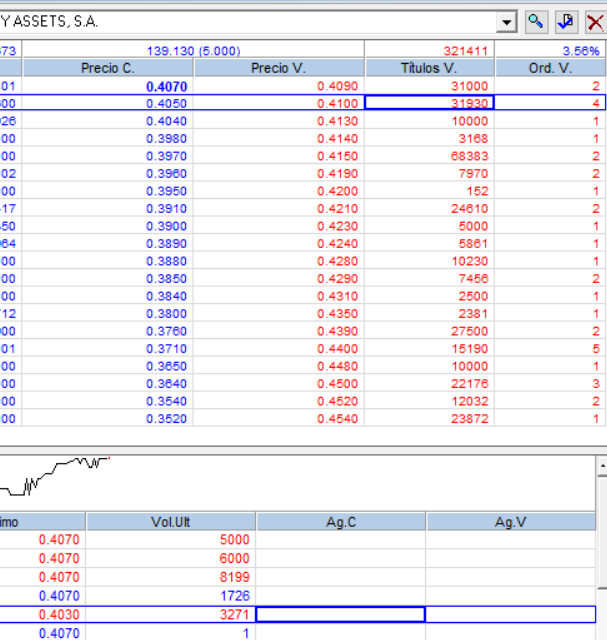Viewport: 607px width, 640px height.
Task: Click the scrollbar up arrow in lower panel
Action: click(x=602, y=466)
